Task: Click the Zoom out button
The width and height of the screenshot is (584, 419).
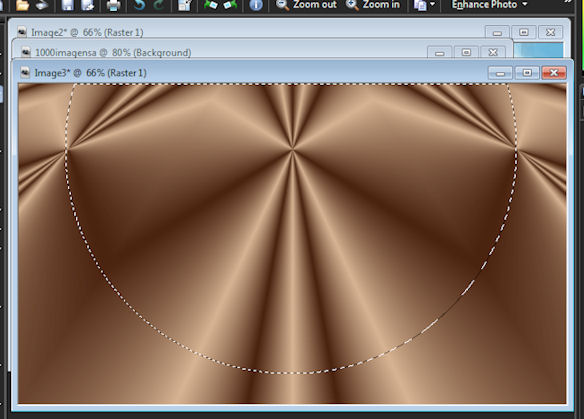Action: click(306, 5)
